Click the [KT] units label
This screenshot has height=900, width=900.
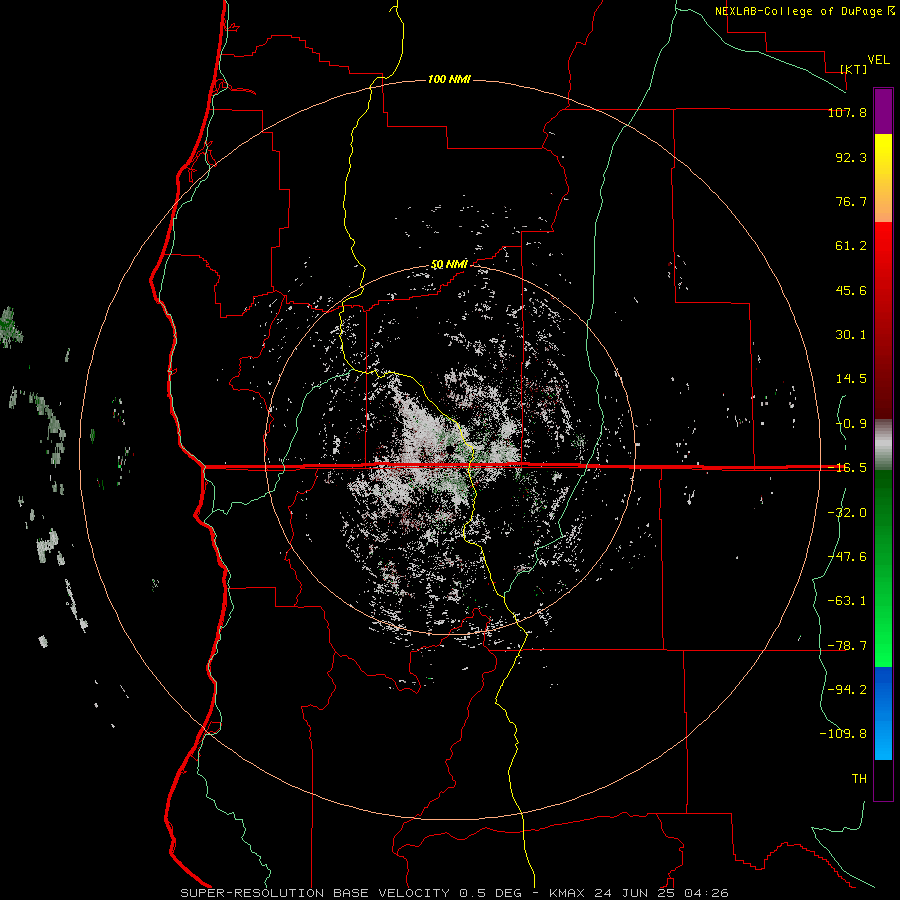pos(854,69)
